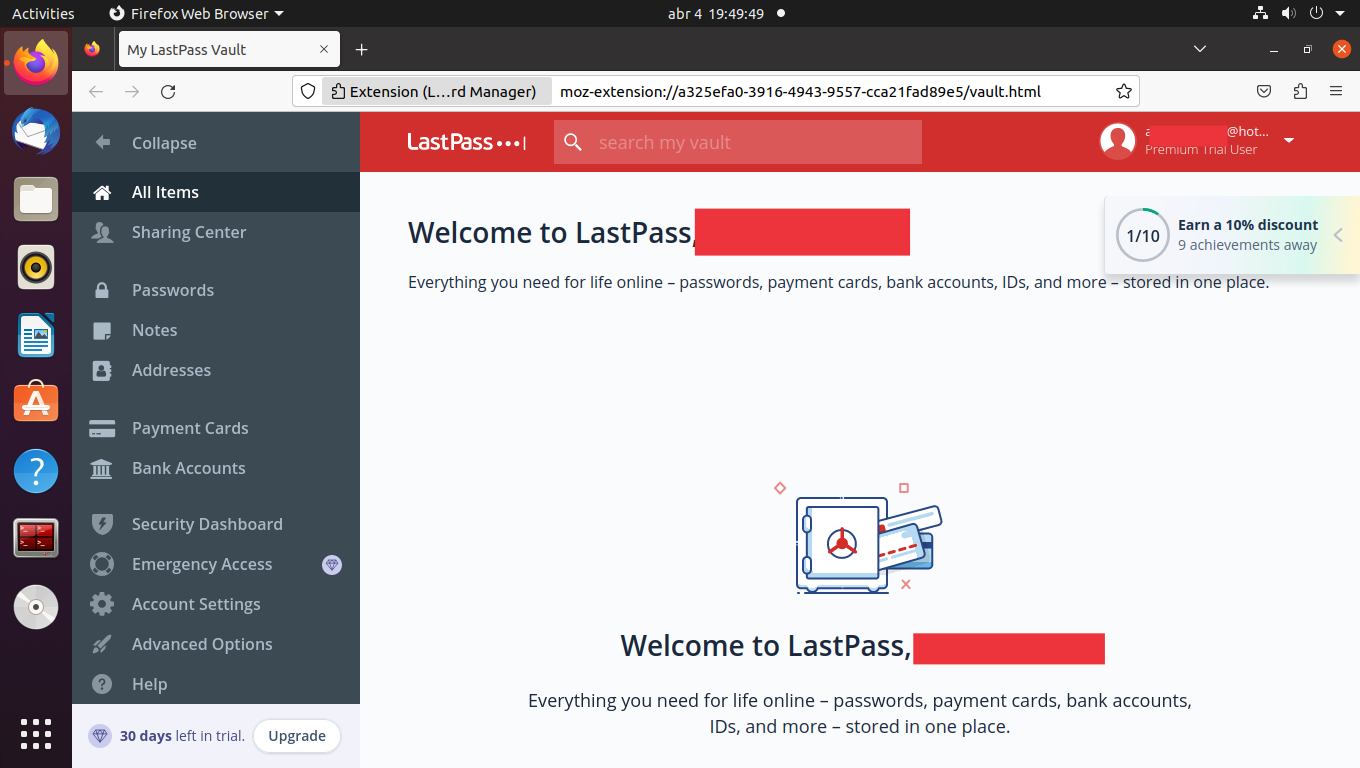Screen dimensions: 1360x768
Task: Click the Sharing Center people icon
Action: (102, 232)
